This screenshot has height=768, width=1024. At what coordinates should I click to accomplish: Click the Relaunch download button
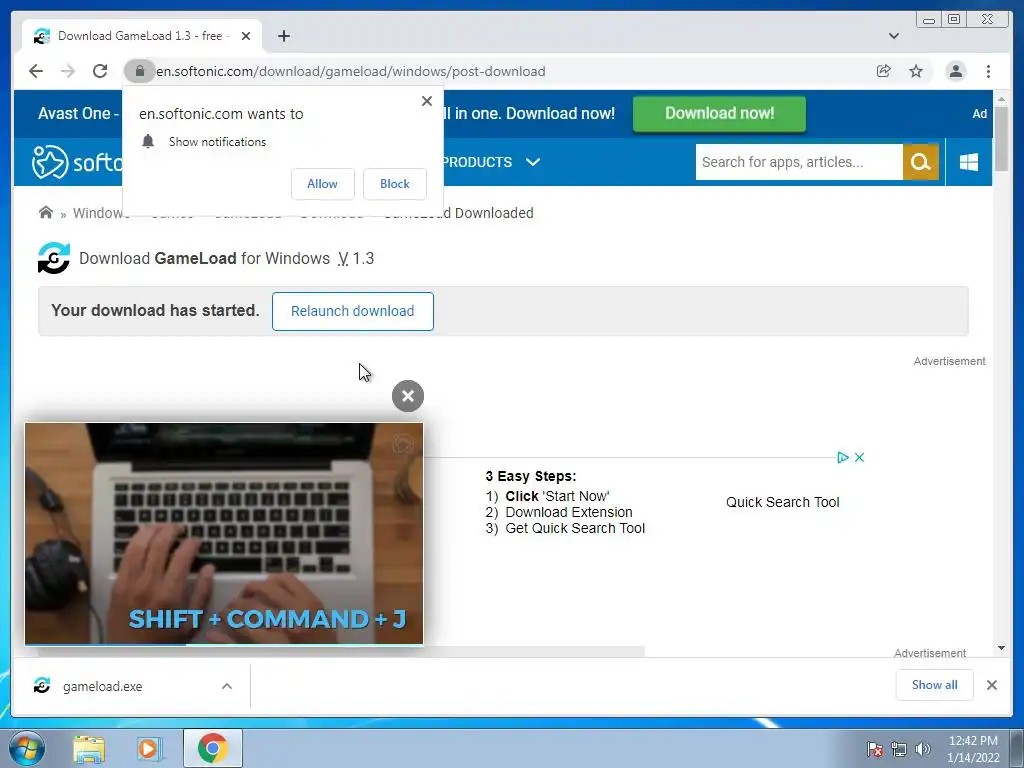tap(353, 312)
